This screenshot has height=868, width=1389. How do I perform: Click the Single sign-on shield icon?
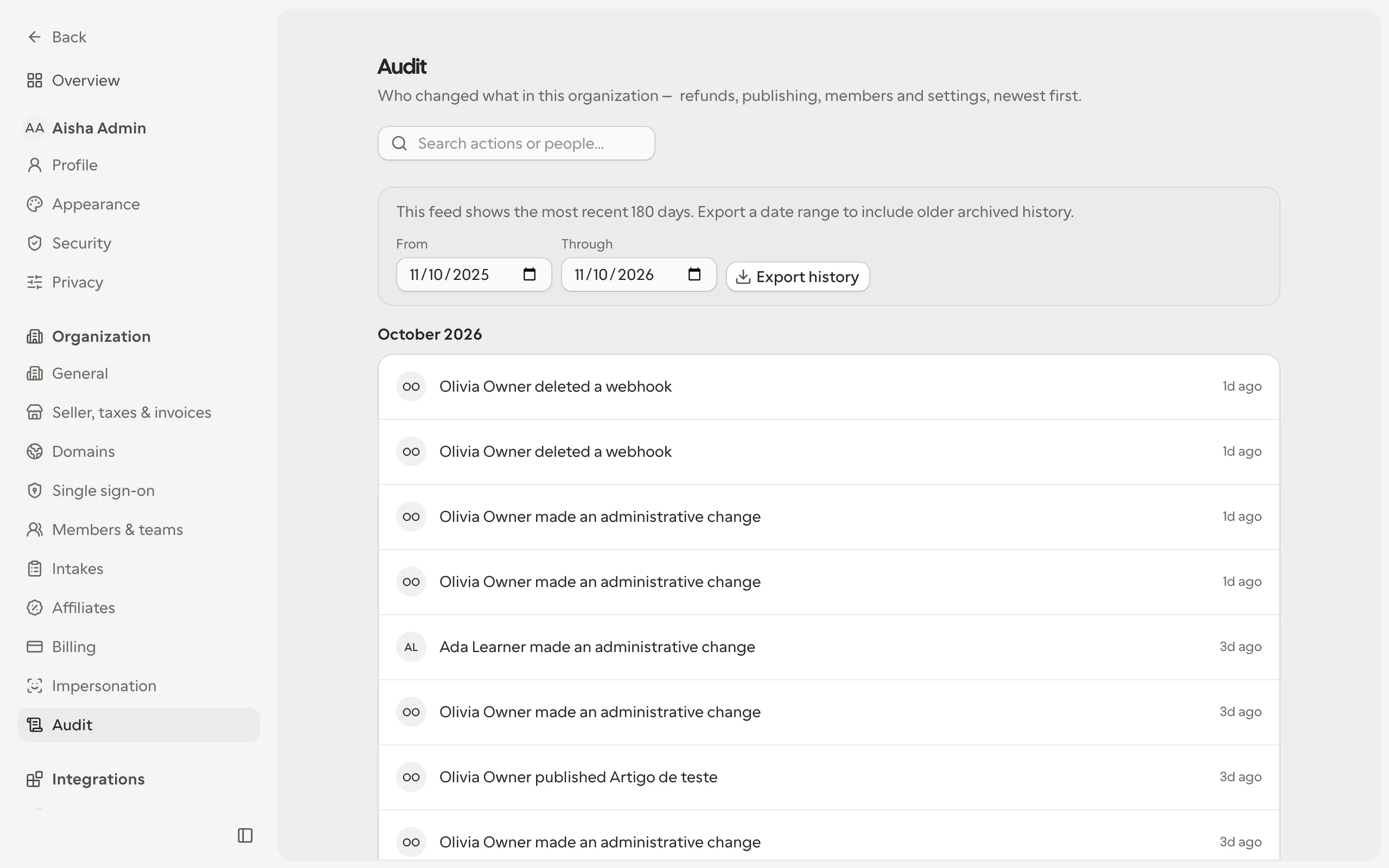coord(34,491)
